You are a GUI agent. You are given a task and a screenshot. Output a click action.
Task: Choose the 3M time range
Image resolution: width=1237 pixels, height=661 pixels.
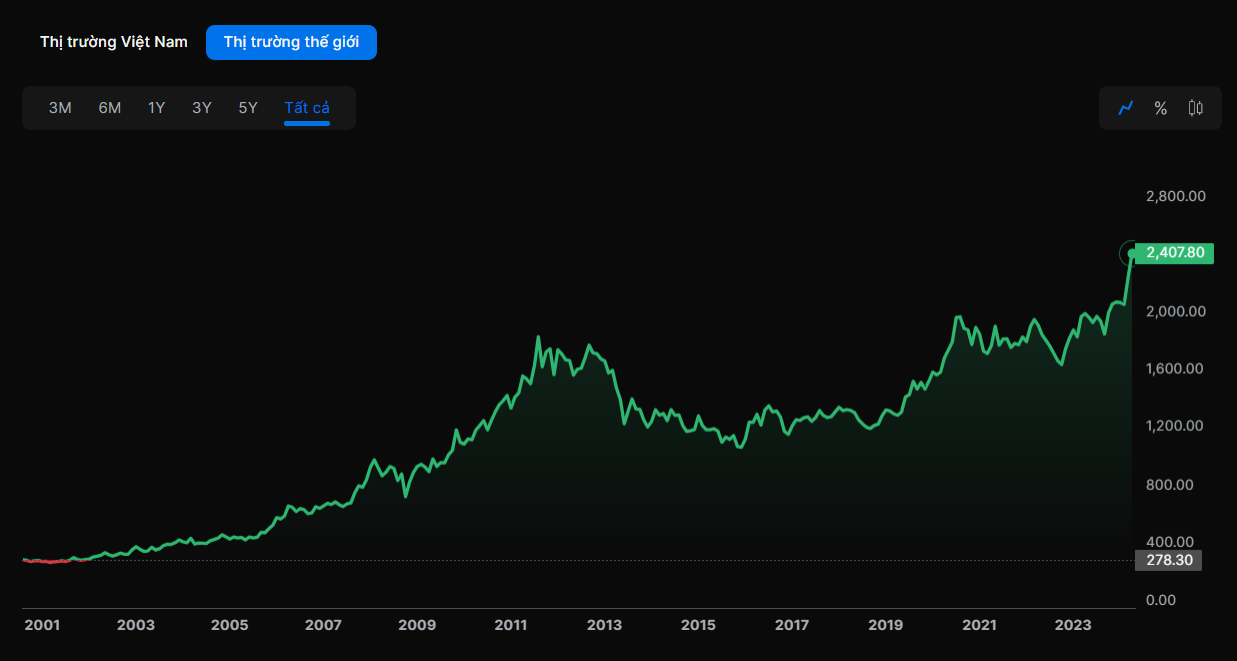60,108
